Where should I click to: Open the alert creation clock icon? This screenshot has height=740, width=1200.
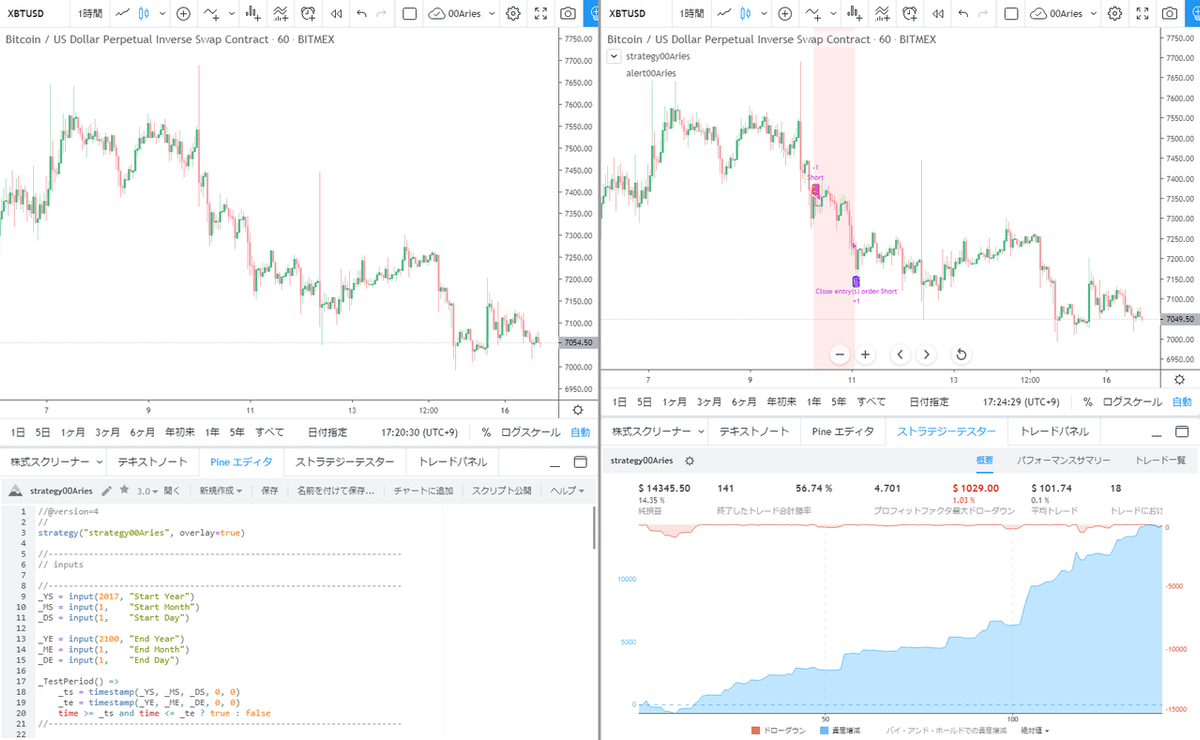pyautogui.click(x=307, y=13)
